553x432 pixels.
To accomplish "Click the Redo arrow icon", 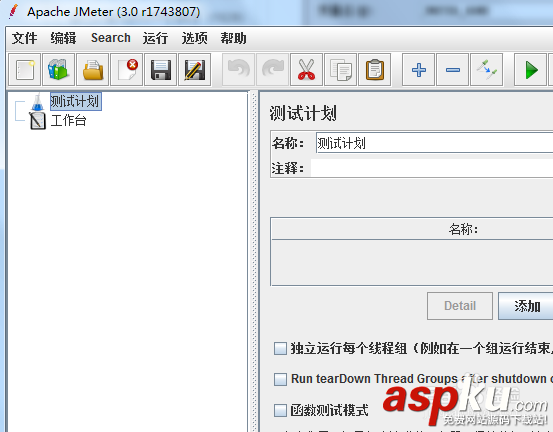I will pos(273,70).
